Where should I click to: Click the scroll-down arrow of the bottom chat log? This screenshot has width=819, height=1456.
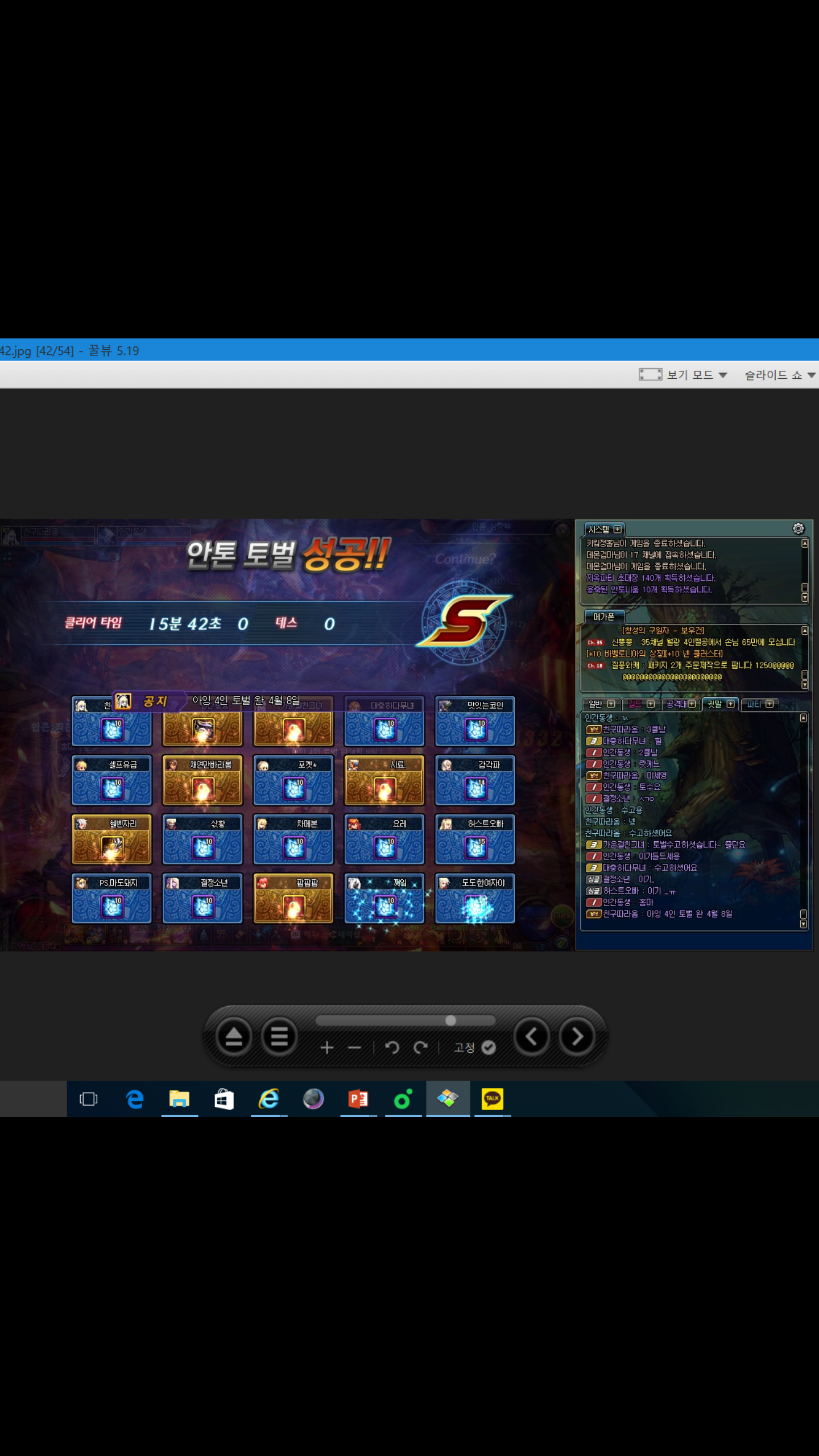click(804, 924)
